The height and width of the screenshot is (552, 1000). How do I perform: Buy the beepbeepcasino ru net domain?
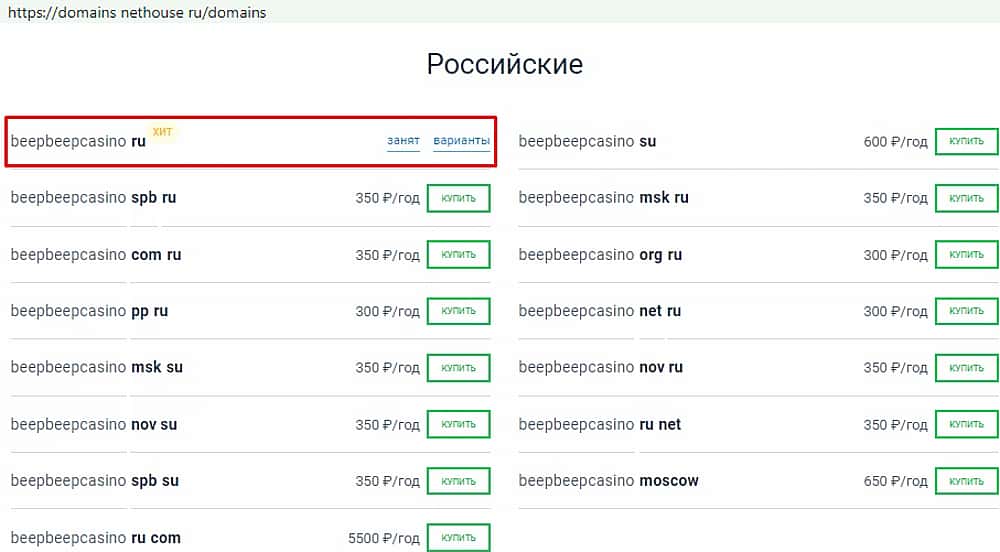tap(966, 424)
